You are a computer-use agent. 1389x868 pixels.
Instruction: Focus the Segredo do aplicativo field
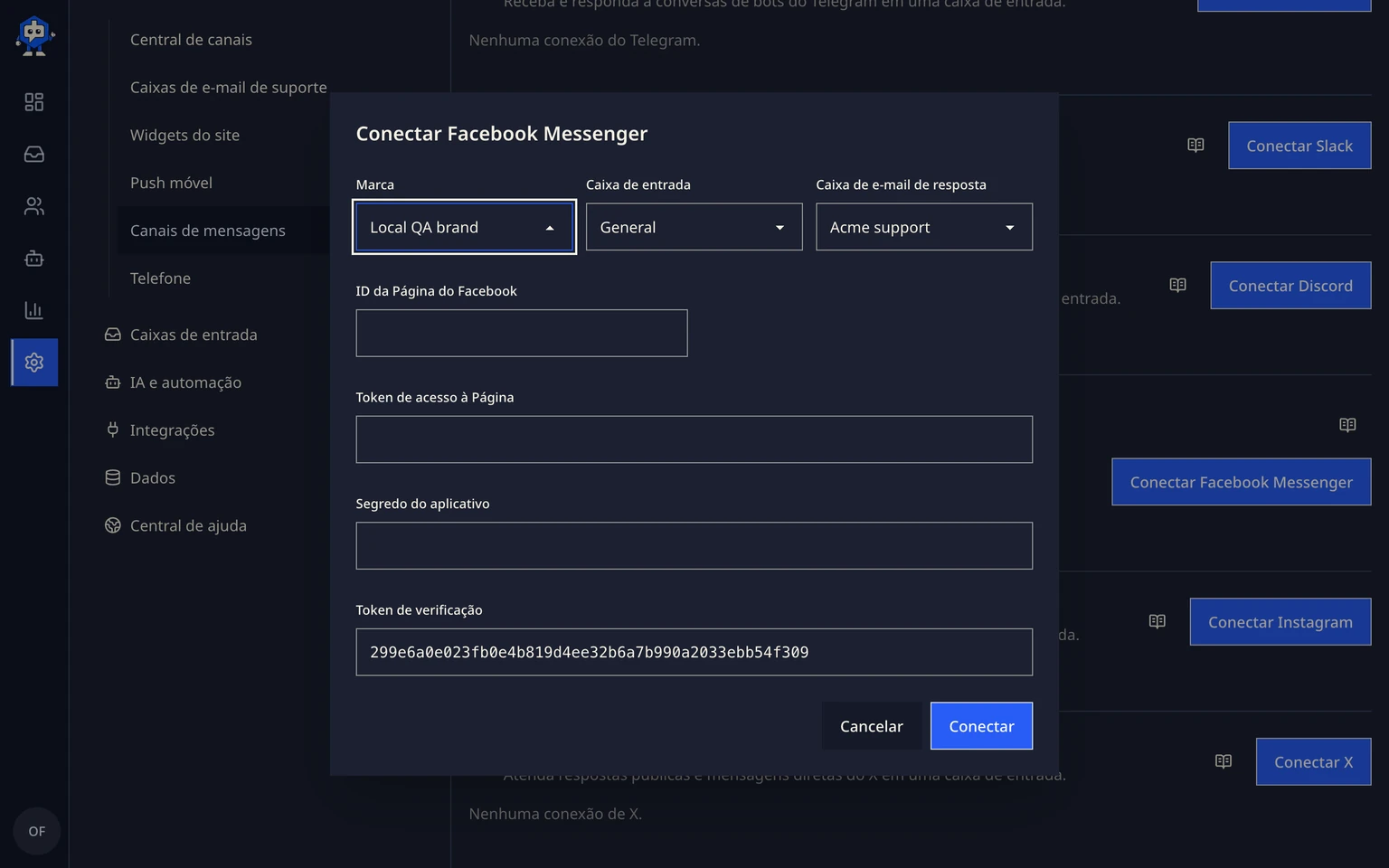coord(694,545)
